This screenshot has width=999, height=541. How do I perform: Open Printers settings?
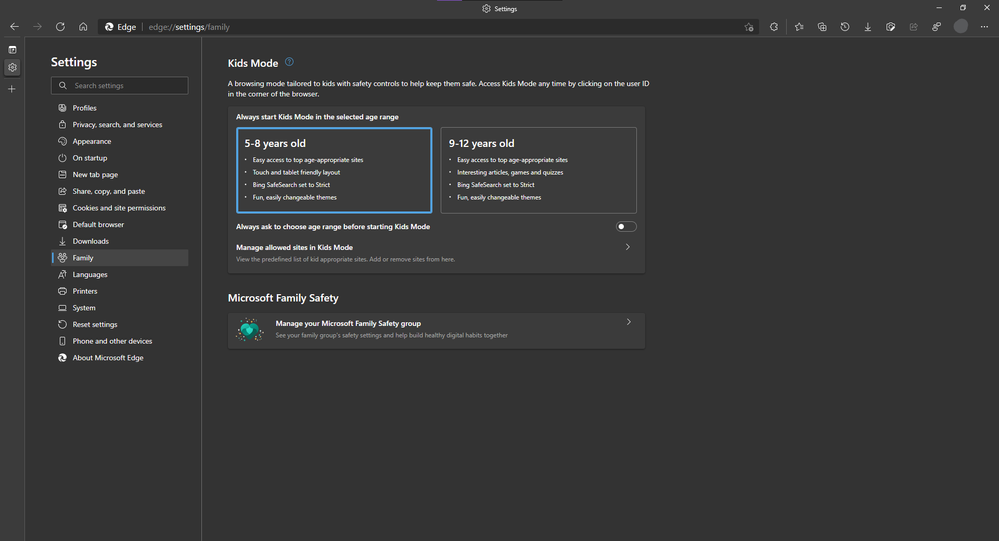click(120, 291)
